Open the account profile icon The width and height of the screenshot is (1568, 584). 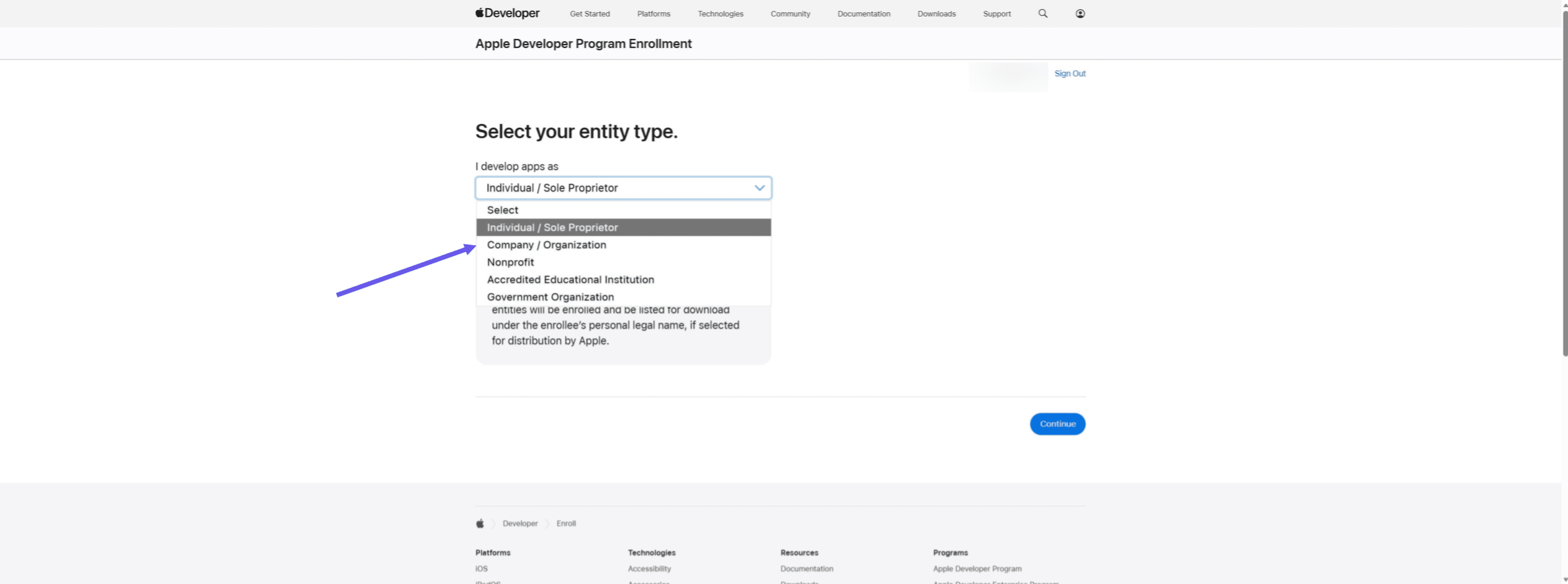coord(1080,13)
